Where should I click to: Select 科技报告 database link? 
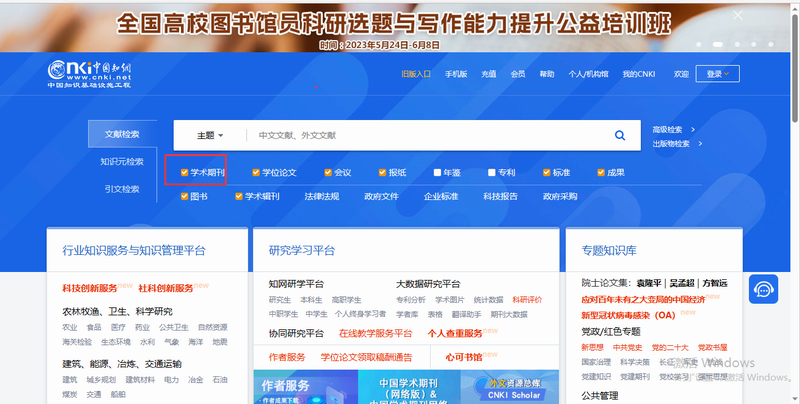[501, 196]
